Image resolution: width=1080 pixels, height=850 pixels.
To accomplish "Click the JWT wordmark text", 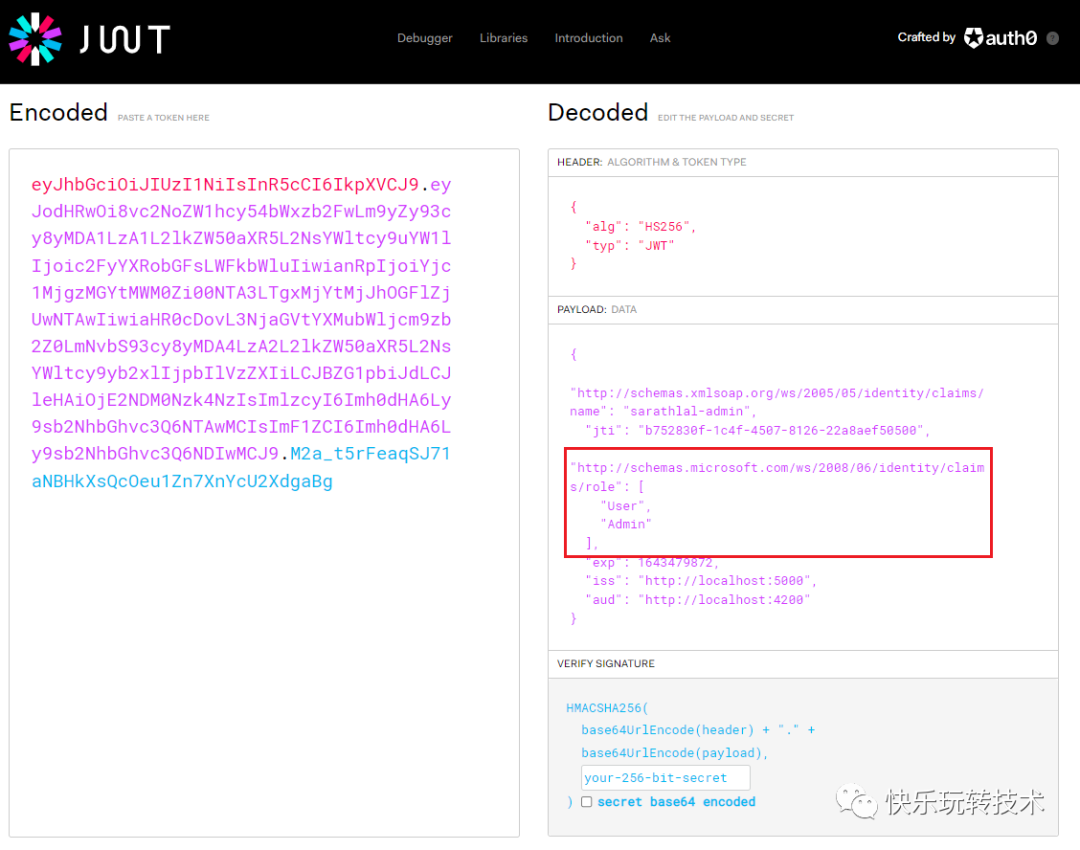I will click(x=125, y=39).
